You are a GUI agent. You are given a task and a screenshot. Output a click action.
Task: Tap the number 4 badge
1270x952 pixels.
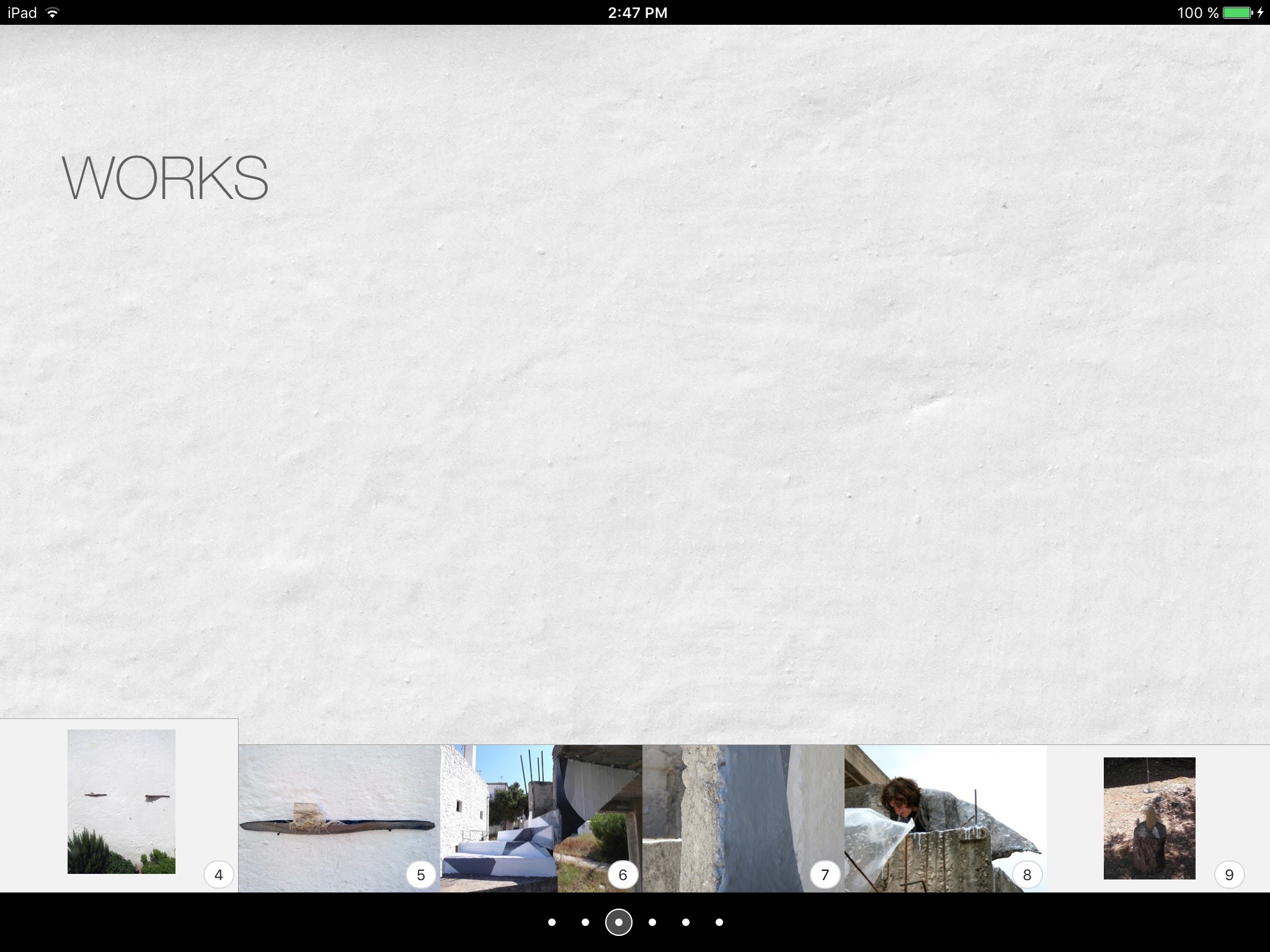click(x=218, y=875)
